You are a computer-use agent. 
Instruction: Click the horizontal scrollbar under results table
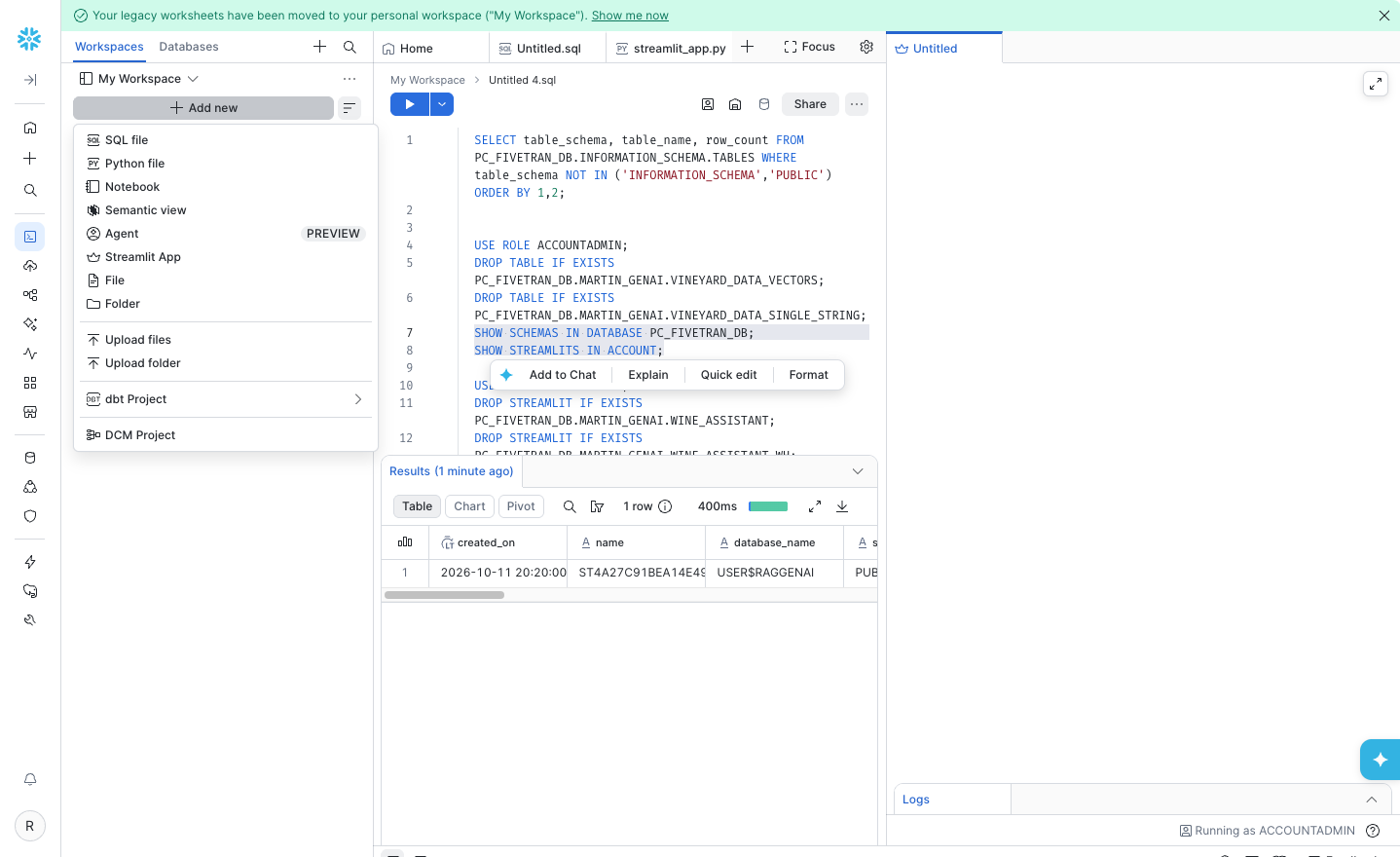[x=444, y=595]
